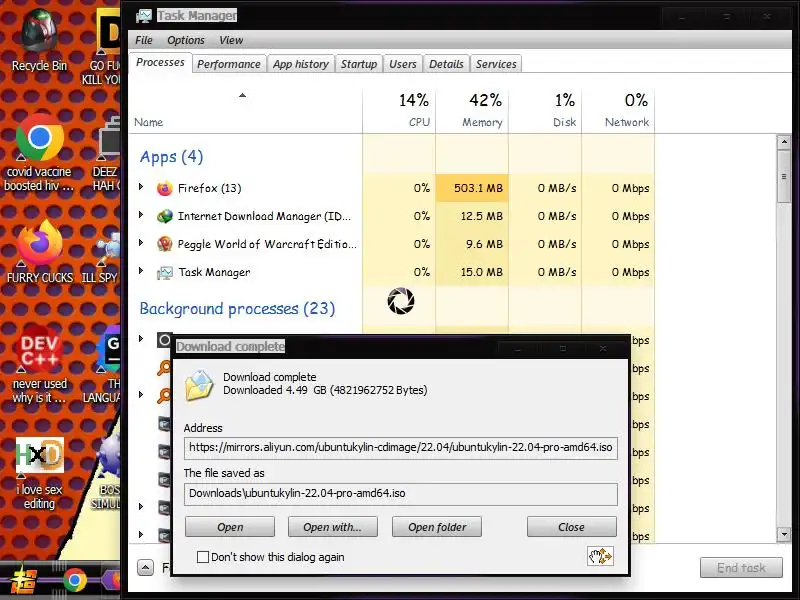Click Task Manager title bar icon
The image size is (800, 600).
point(144,16)
